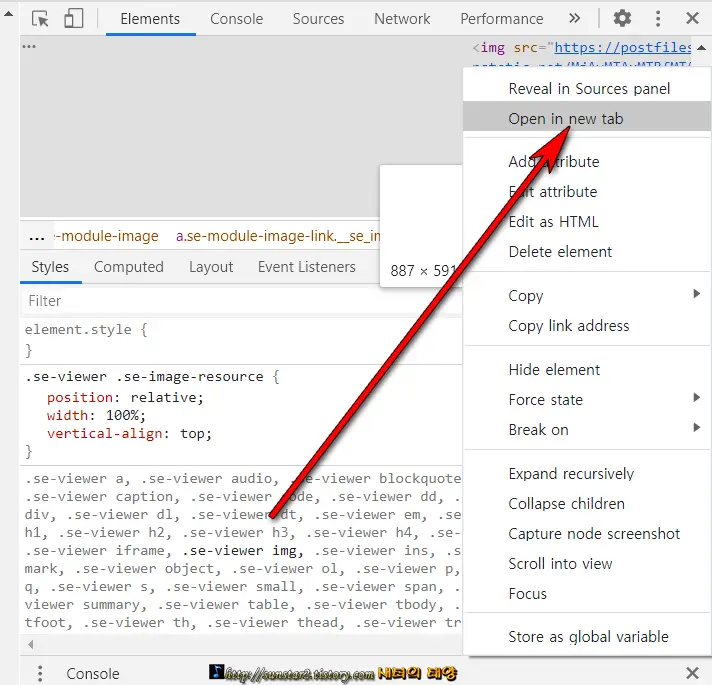Select the Computed sub-tab

pyautogui.click(x=129, y=267)
